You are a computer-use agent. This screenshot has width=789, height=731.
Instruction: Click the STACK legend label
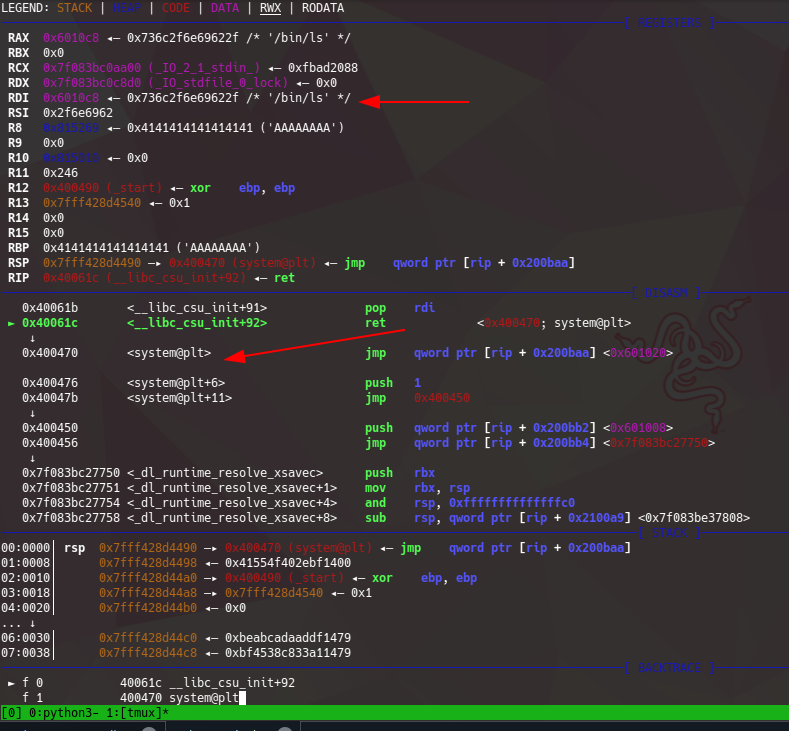coord(74,8)
